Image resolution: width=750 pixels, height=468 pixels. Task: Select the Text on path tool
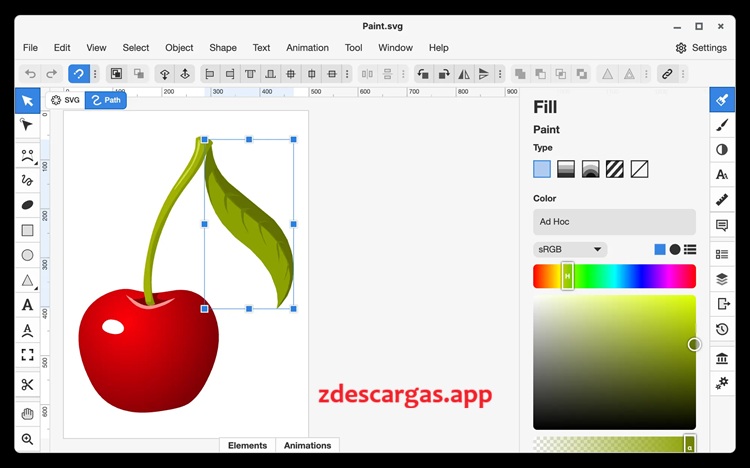(27, 330)
